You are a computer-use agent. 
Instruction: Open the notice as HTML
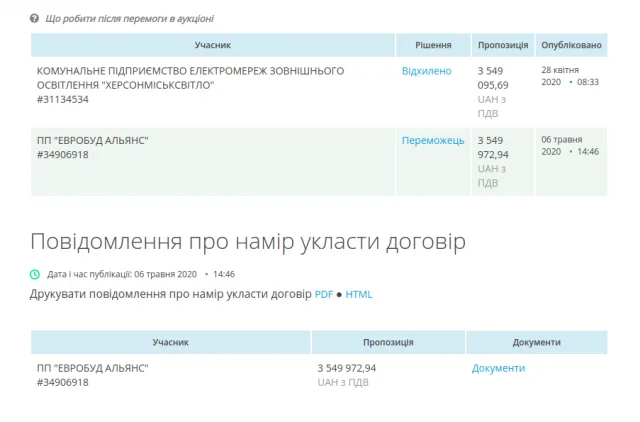point(359,294)
